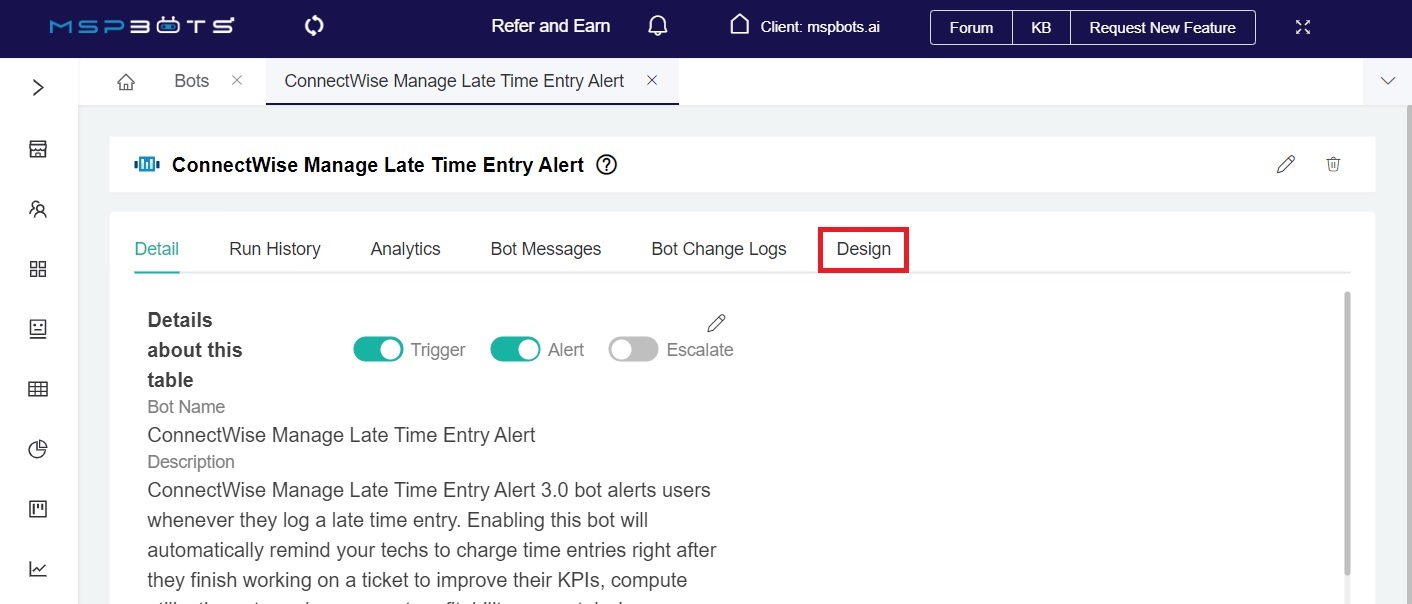The image size is (1412, 604).
Task: Open the Run History tab
Action: [x=274, y=249]
